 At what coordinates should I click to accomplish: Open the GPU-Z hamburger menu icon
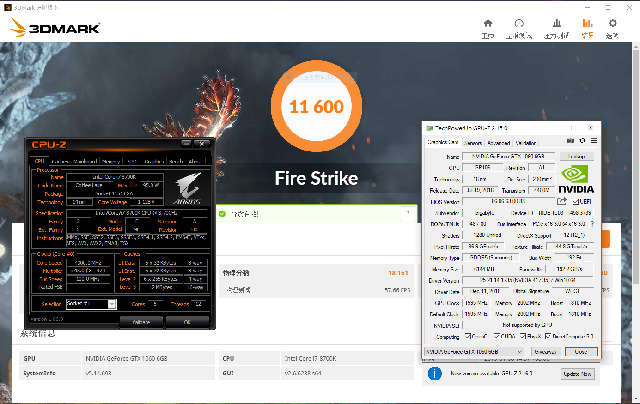[x=594, y=141]
